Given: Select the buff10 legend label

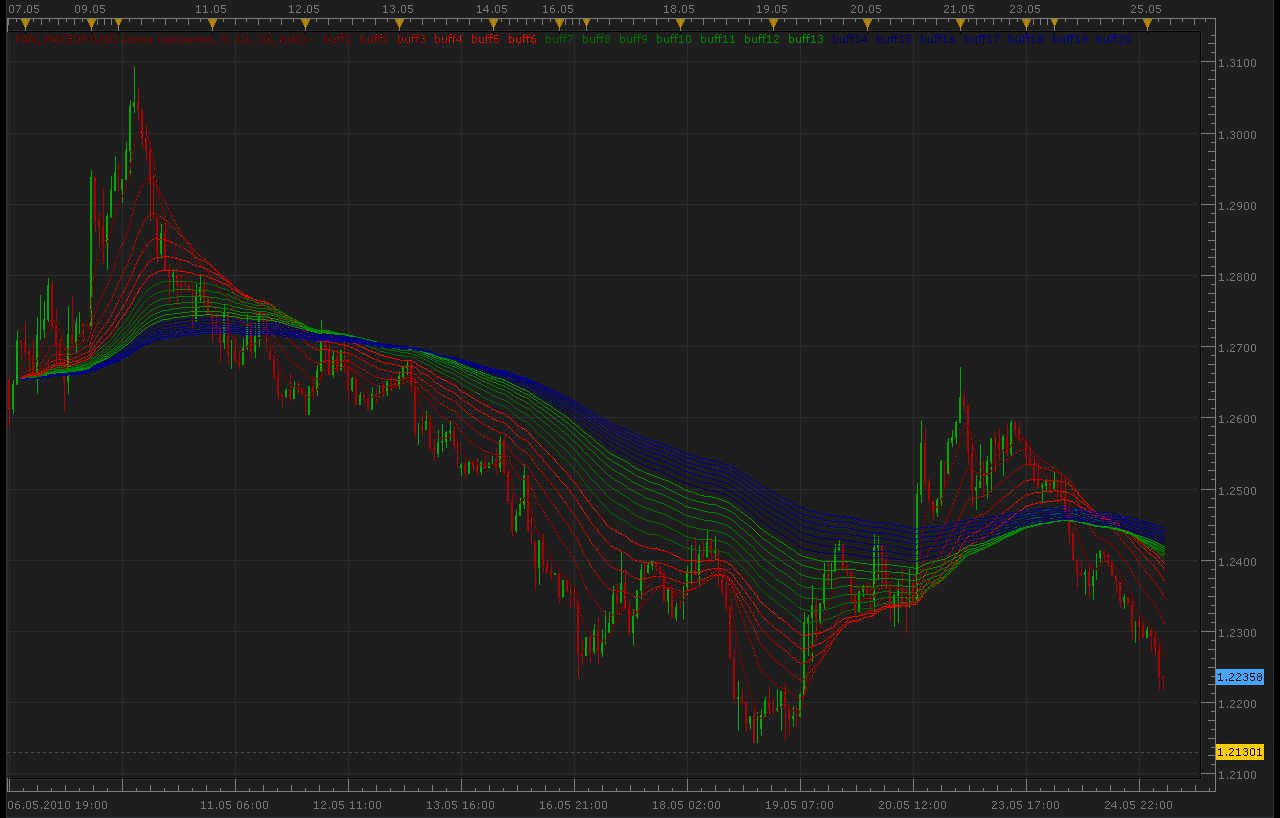Looking at the screenshot, I should (x=674, y=39).
